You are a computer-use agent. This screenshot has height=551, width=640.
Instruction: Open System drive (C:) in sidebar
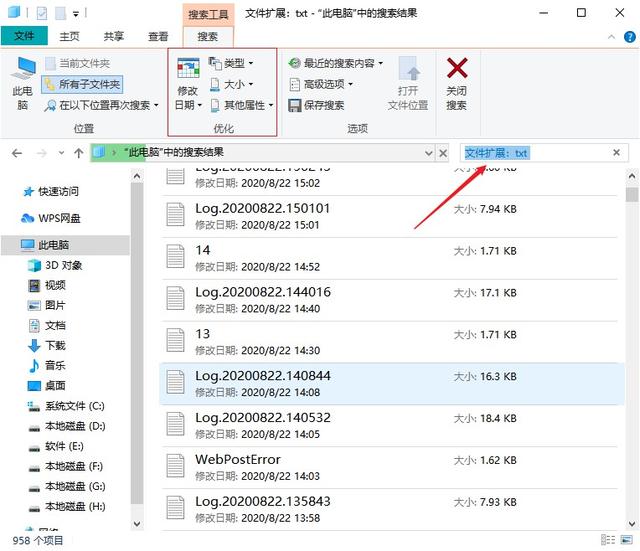coord(66,406)
